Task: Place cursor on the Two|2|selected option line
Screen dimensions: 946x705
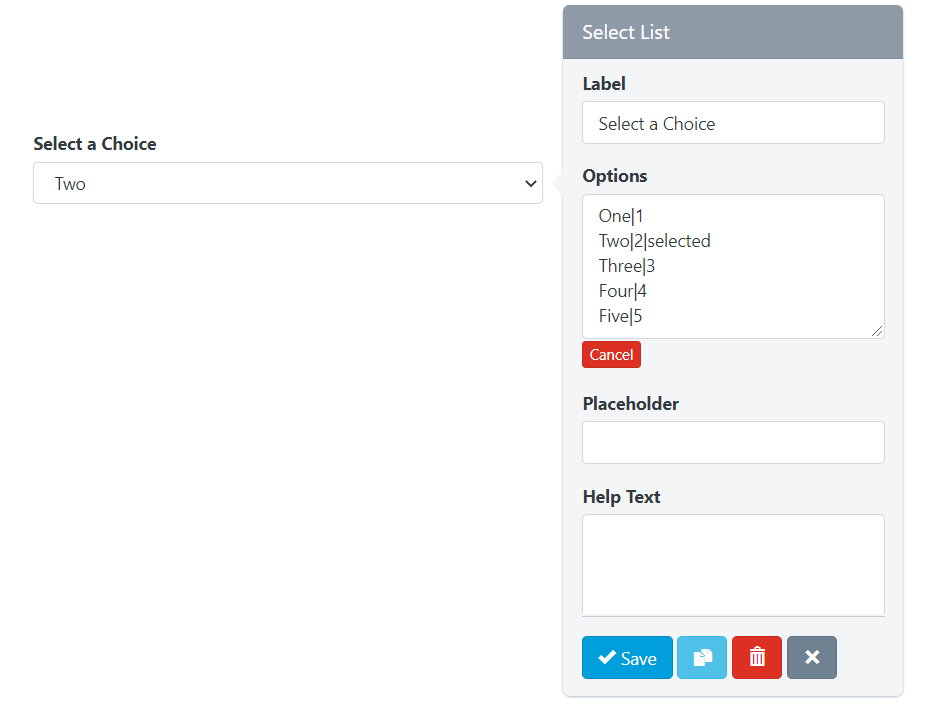Action: (x=654, y=241)
